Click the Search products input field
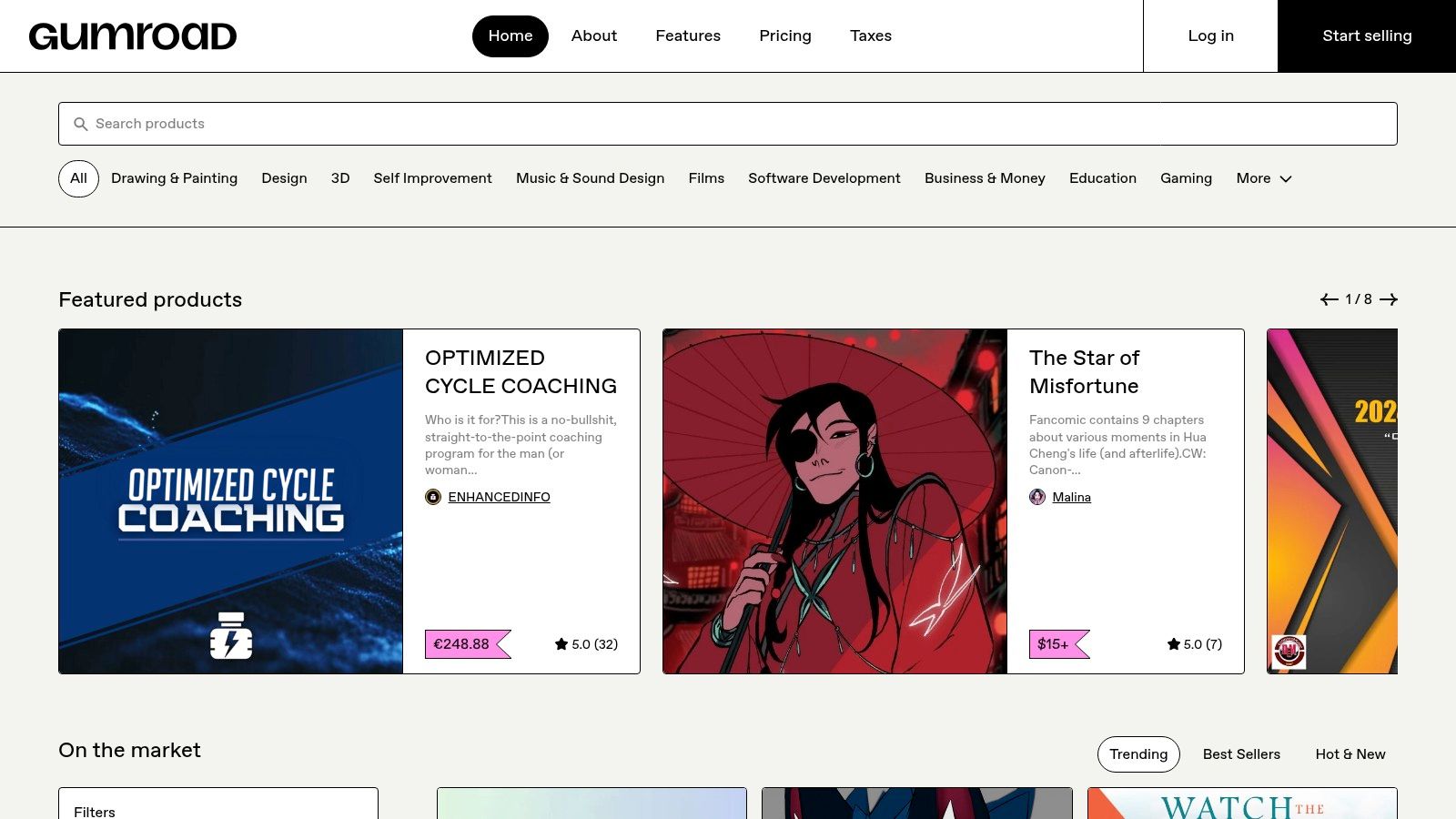Viewport: 1456px width, 819px height. click(728, 124)
